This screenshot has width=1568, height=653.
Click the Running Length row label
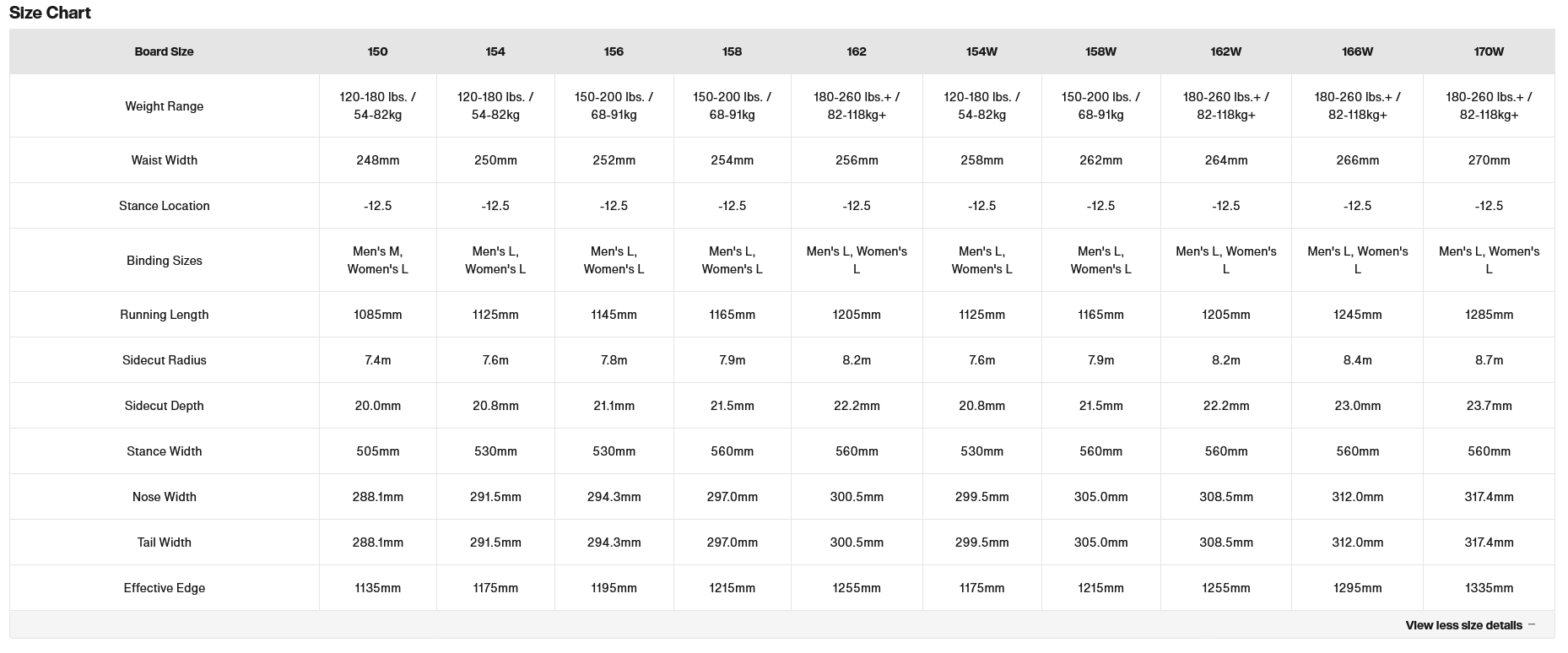pos(164,315)
